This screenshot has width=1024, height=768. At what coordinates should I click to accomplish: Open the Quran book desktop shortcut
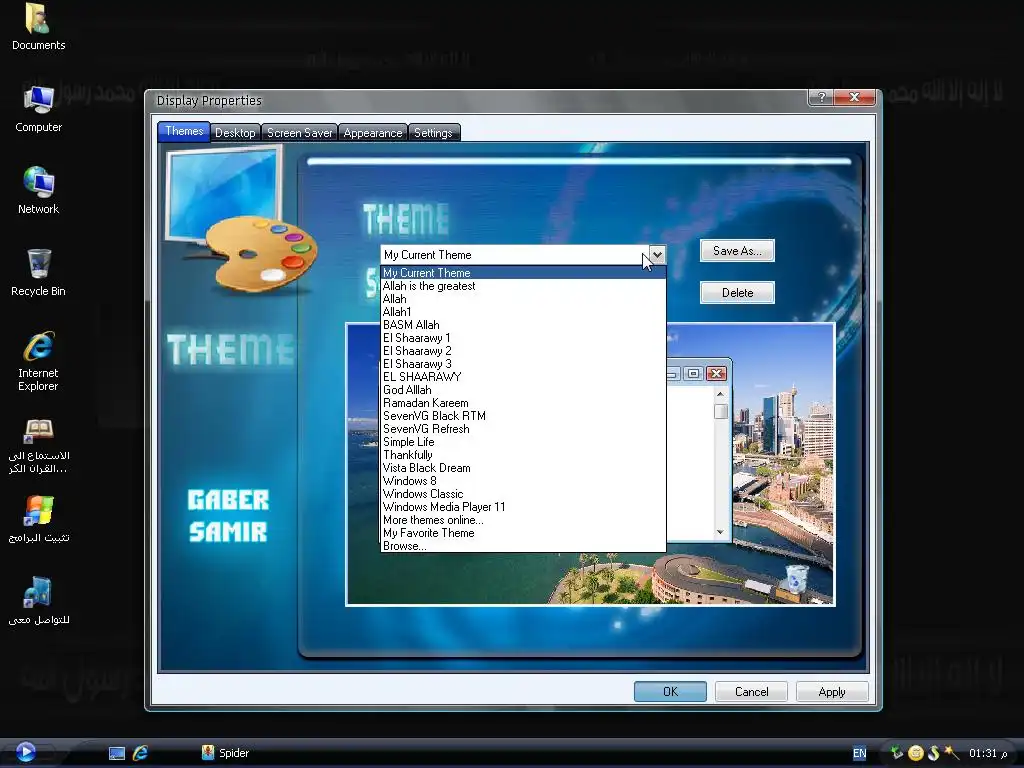tap(38, 446)
